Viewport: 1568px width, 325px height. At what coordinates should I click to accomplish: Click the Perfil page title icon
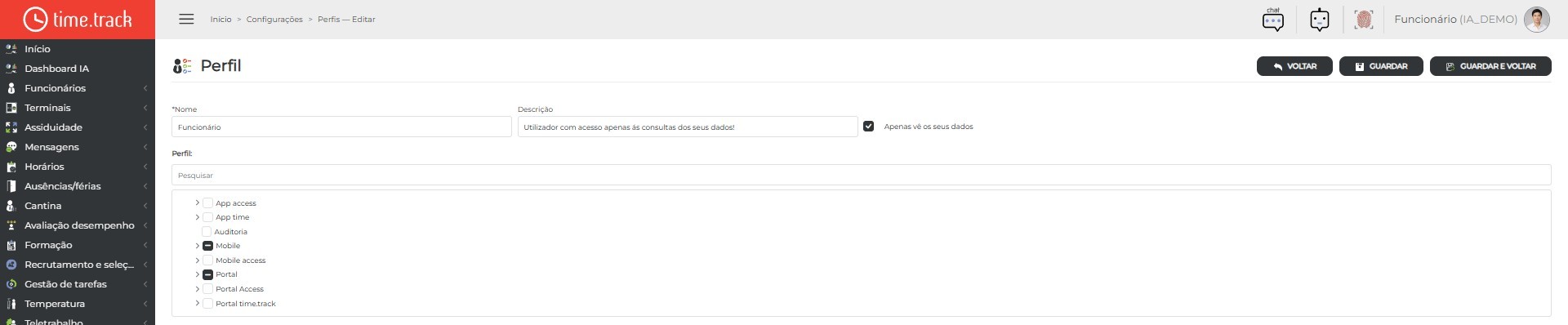click(181, 66)
